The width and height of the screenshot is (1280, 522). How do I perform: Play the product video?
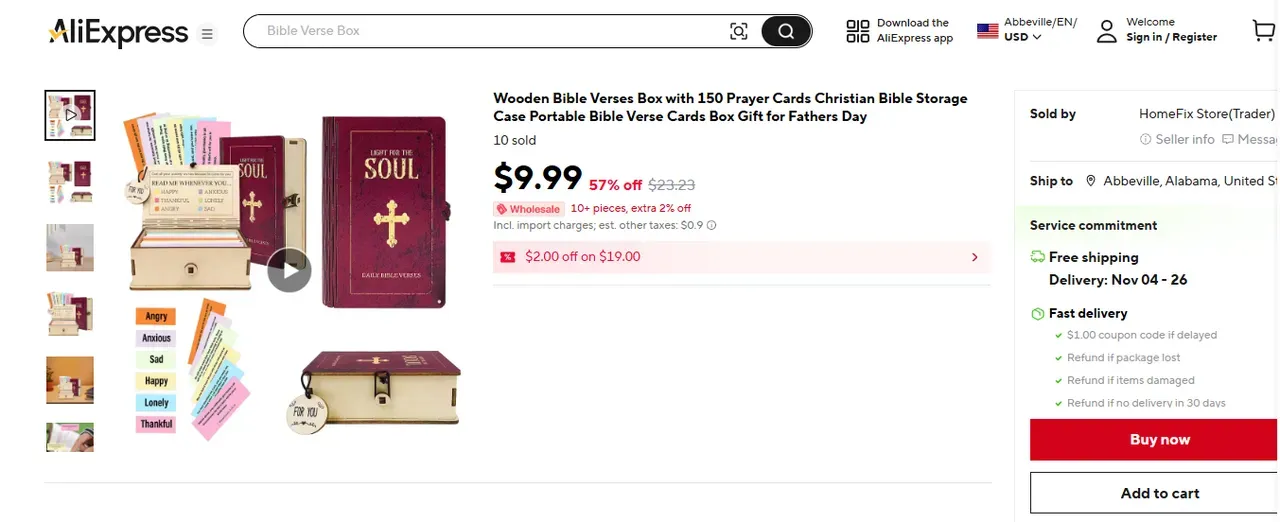[289, 270]
